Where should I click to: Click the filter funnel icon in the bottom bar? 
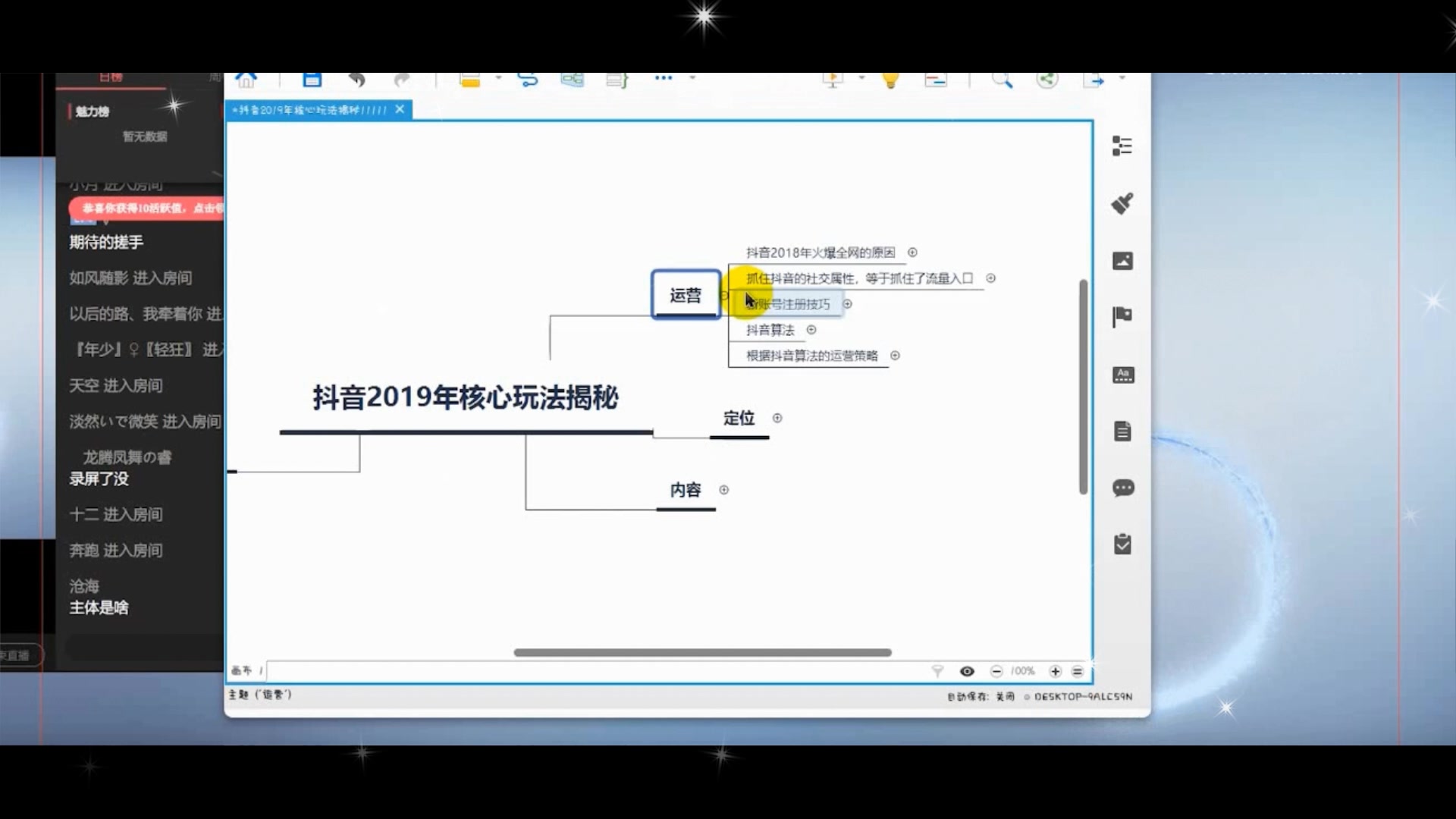pyautogui.click(x=937, y=671)
